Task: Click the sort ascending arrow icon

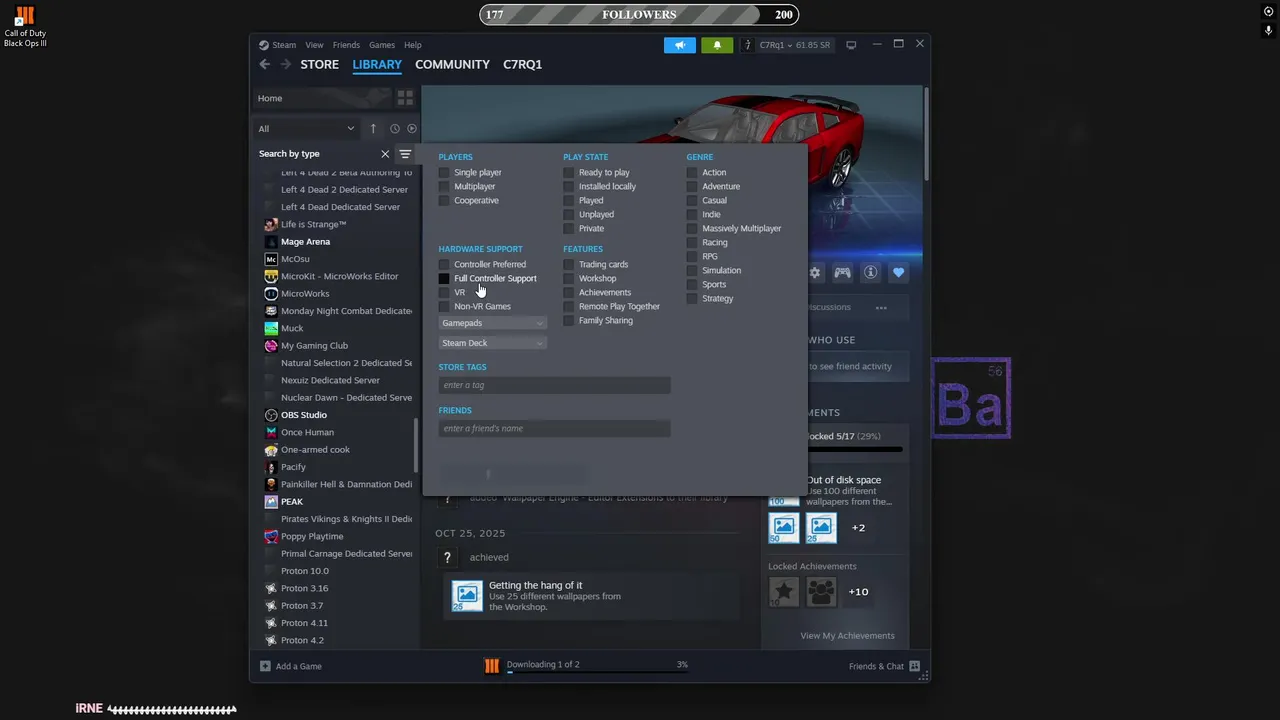Action: click(x=373, y=128)
